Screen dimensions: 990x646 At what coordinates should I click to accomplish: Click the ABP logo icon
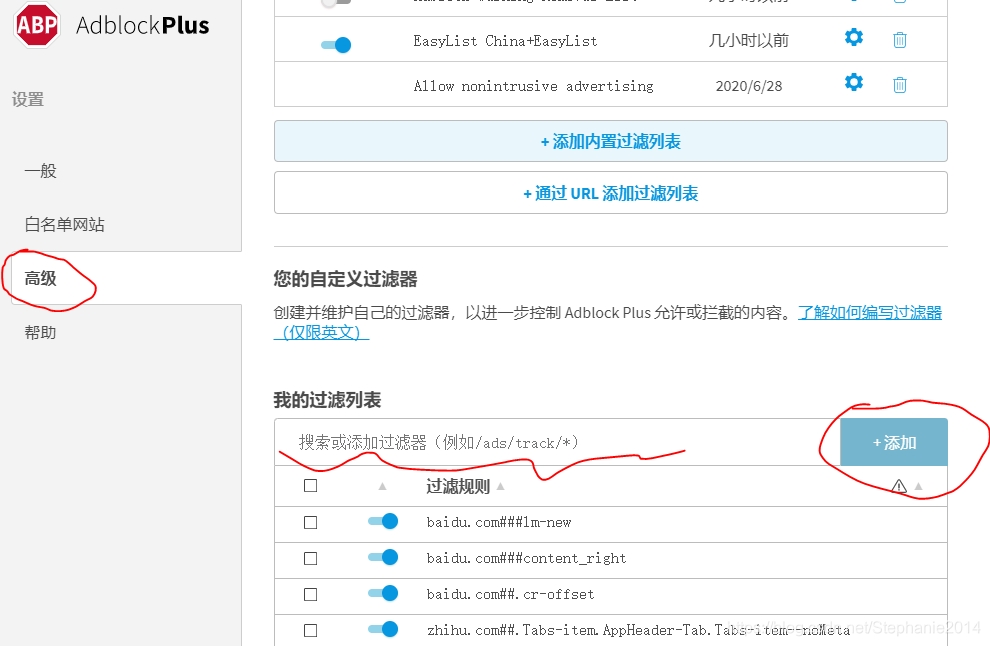coord(37,25)
